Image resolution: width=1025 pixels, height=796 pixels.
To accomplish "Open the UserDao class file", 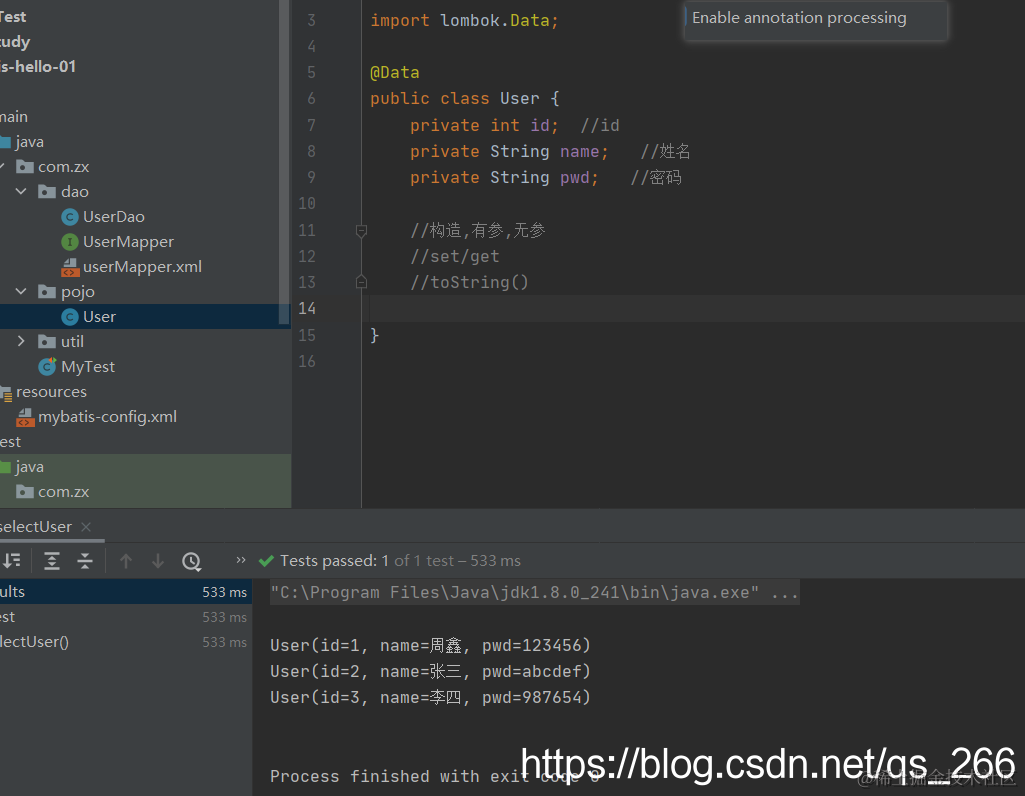I will [113, 216].
